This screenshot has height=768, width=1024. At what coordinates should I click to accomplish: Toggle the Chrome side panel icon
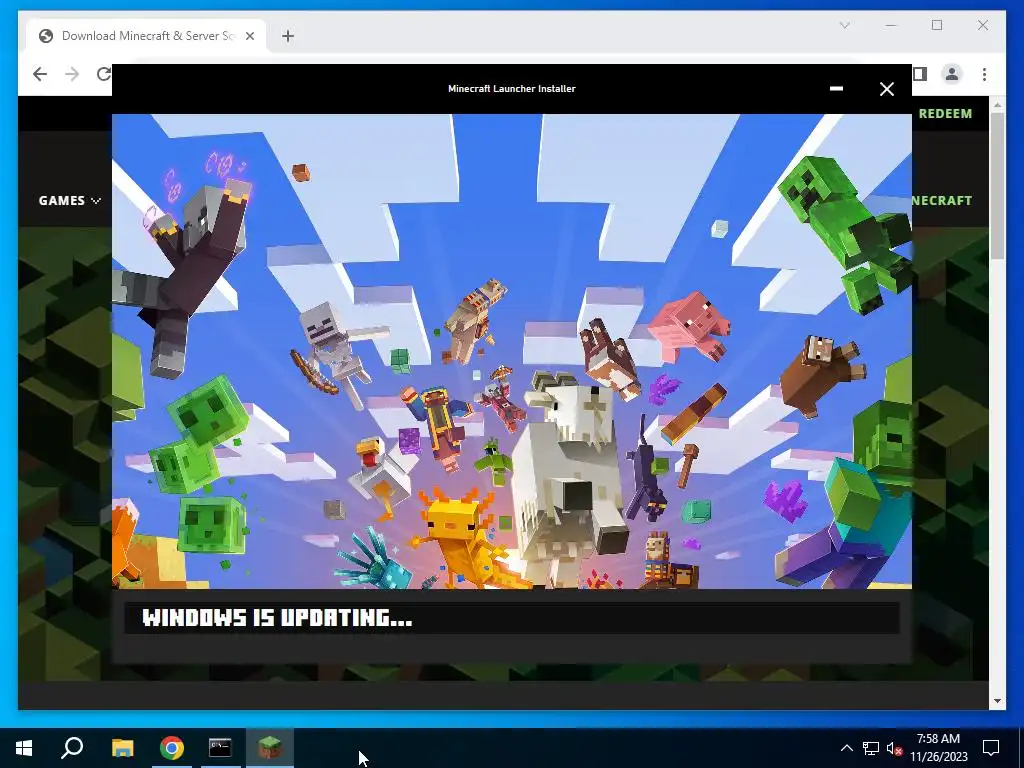pos(920,74)
